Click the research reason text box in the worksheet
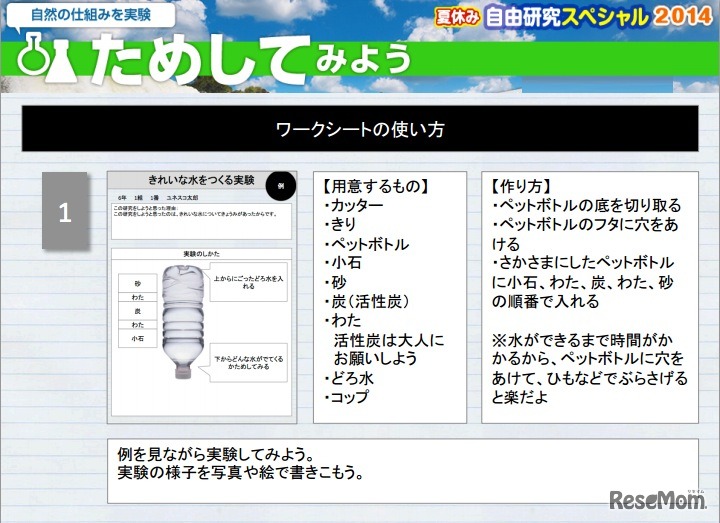This screenshot has width=720, height=523. (201, 221)
